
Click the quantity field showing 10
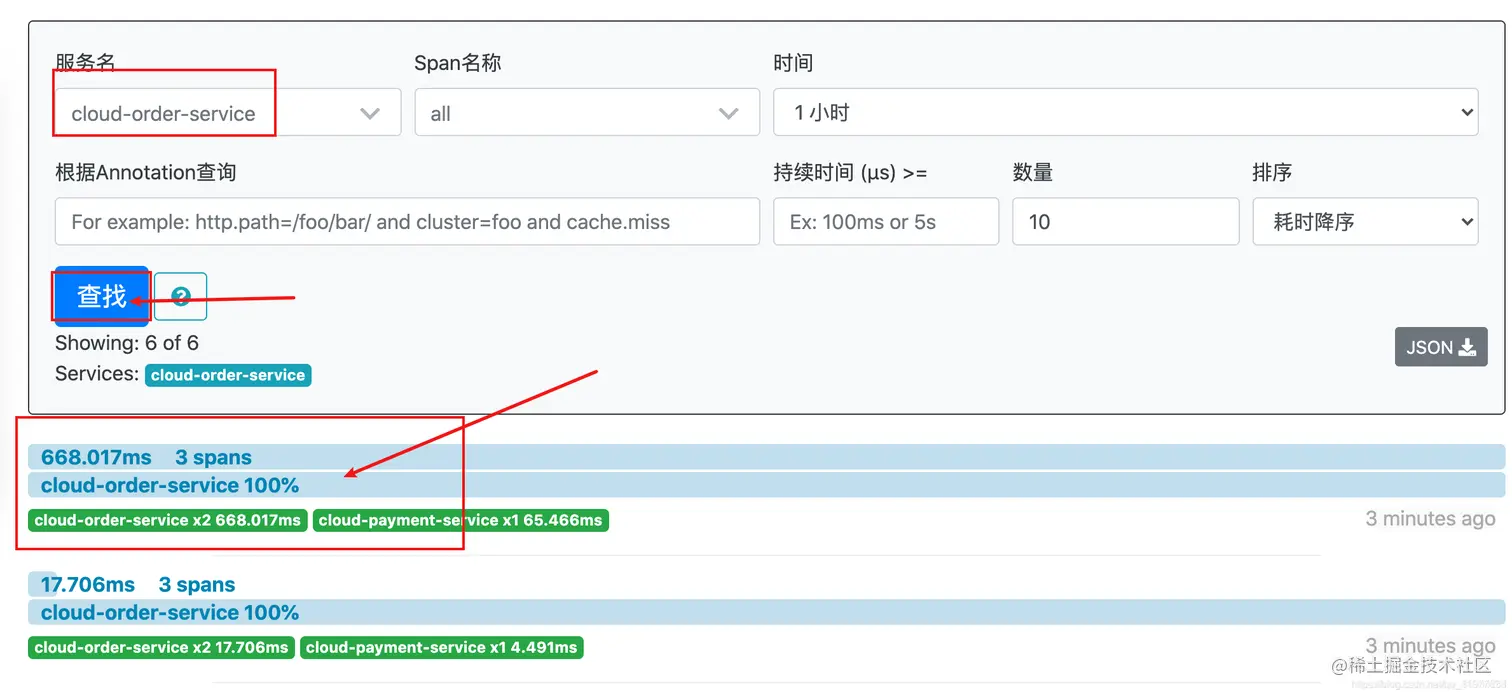pos(1126,221)
